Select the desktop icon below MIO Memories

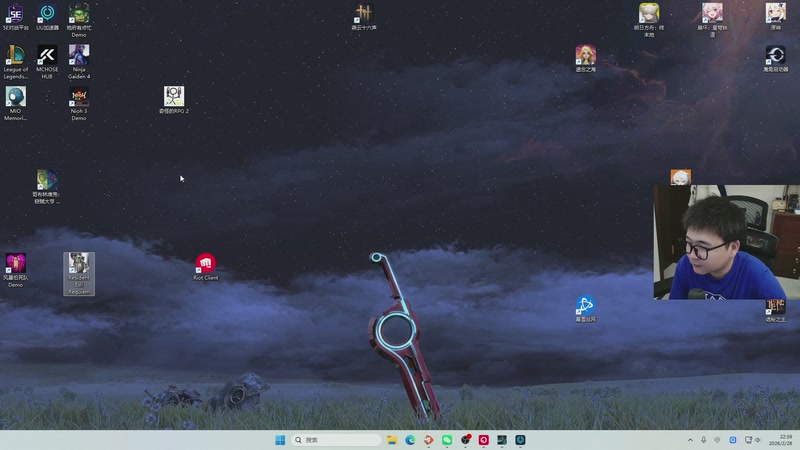click(x=47, y=187)
